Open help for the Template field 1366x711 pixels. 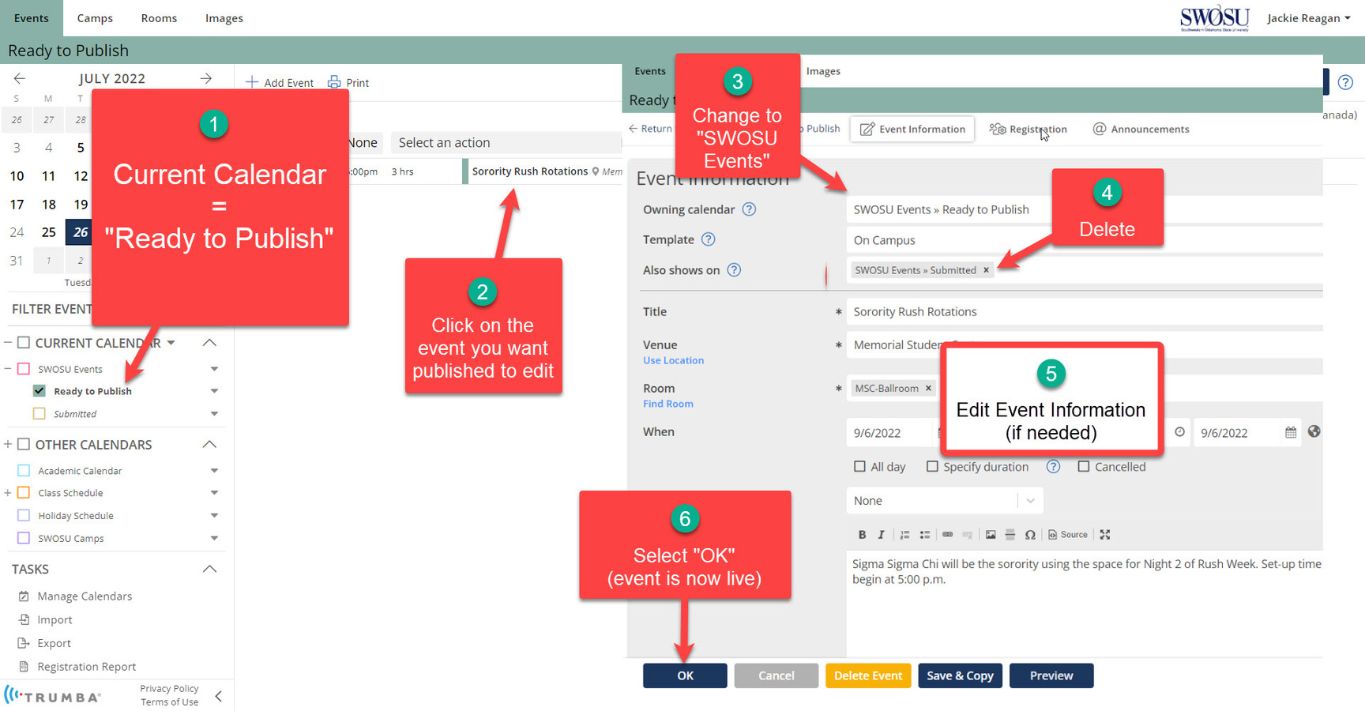coord(709,240)
